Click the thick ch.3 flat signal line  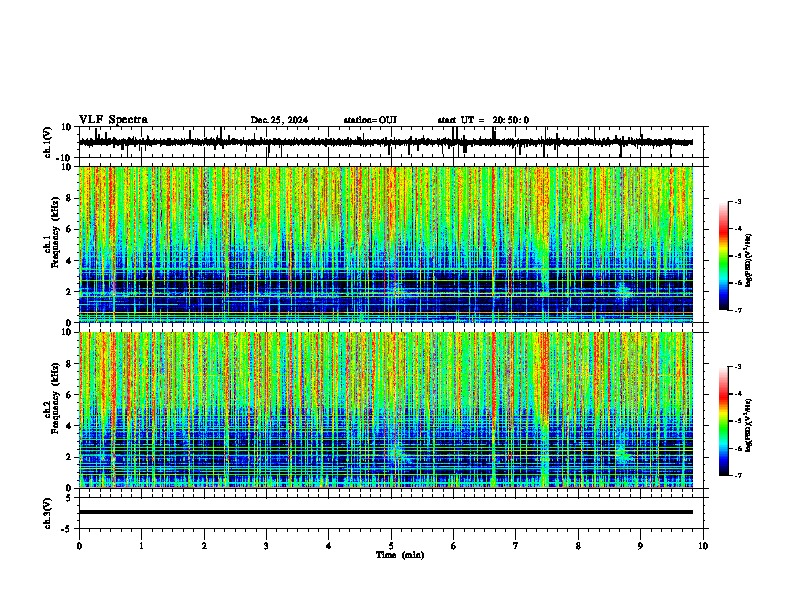click(386, 512)
